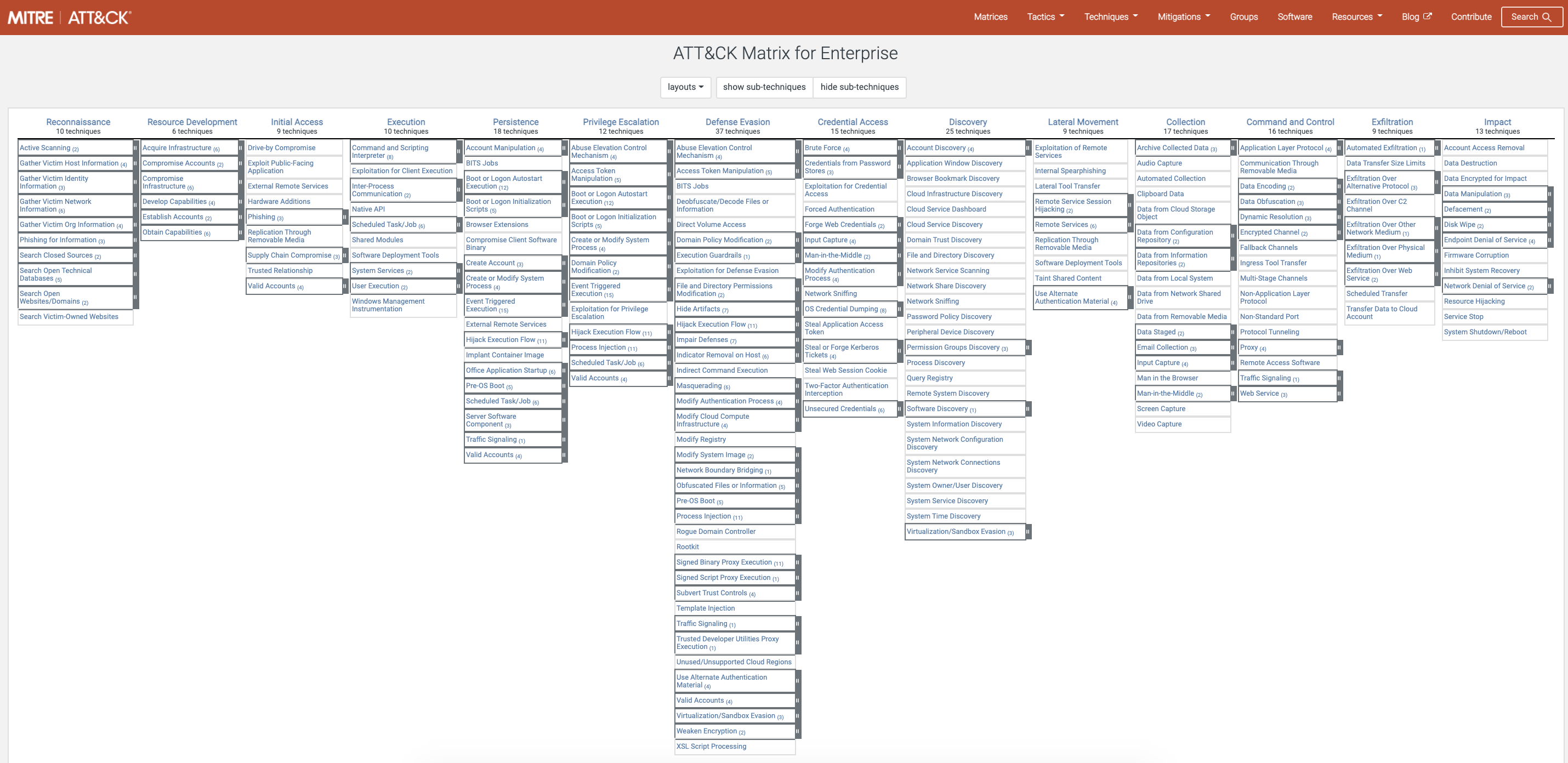Image resolution: width=1568 pixels, height=763 pixels.
Task: Expand sub-techniques handle beside Masquerading
Action: click(x=798, y=386)
